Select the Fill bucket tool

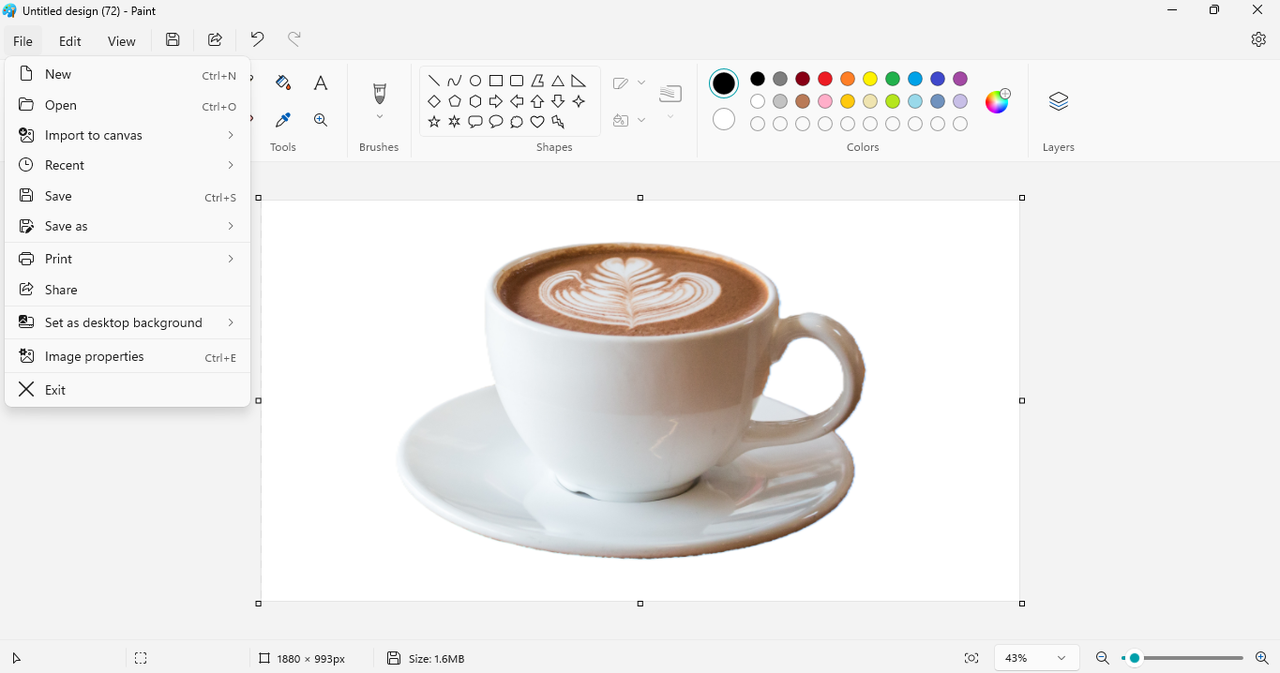click(283, 83)
